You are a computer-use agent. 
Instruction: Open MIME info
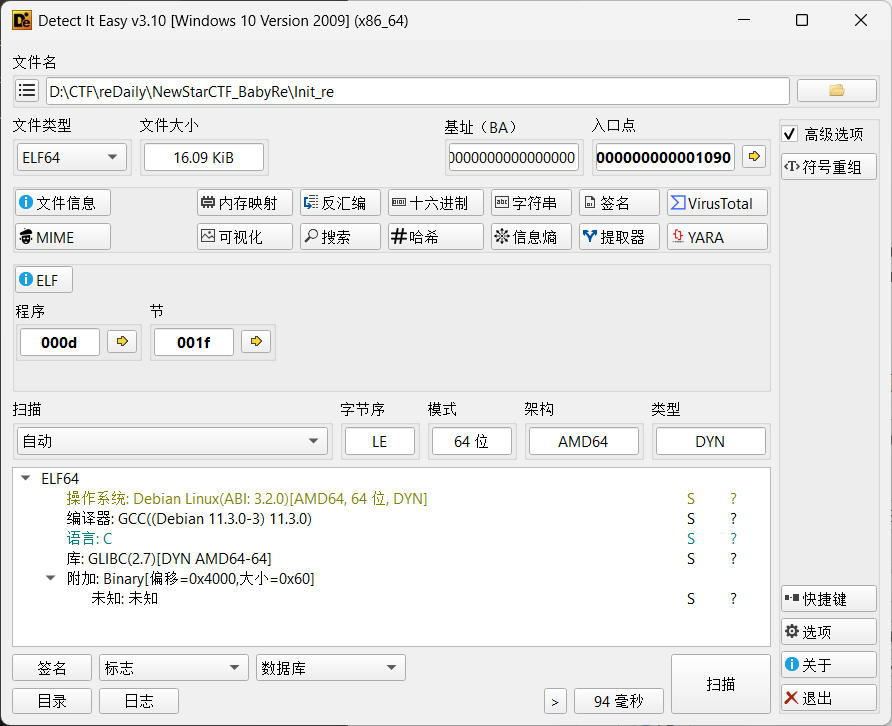tap(63, 237)
